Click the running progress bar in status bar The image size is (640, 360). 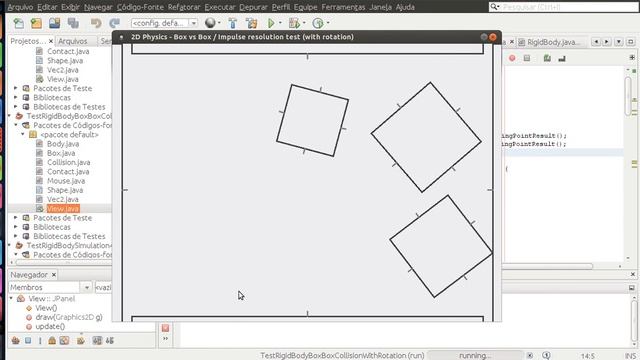pos(475,356)
